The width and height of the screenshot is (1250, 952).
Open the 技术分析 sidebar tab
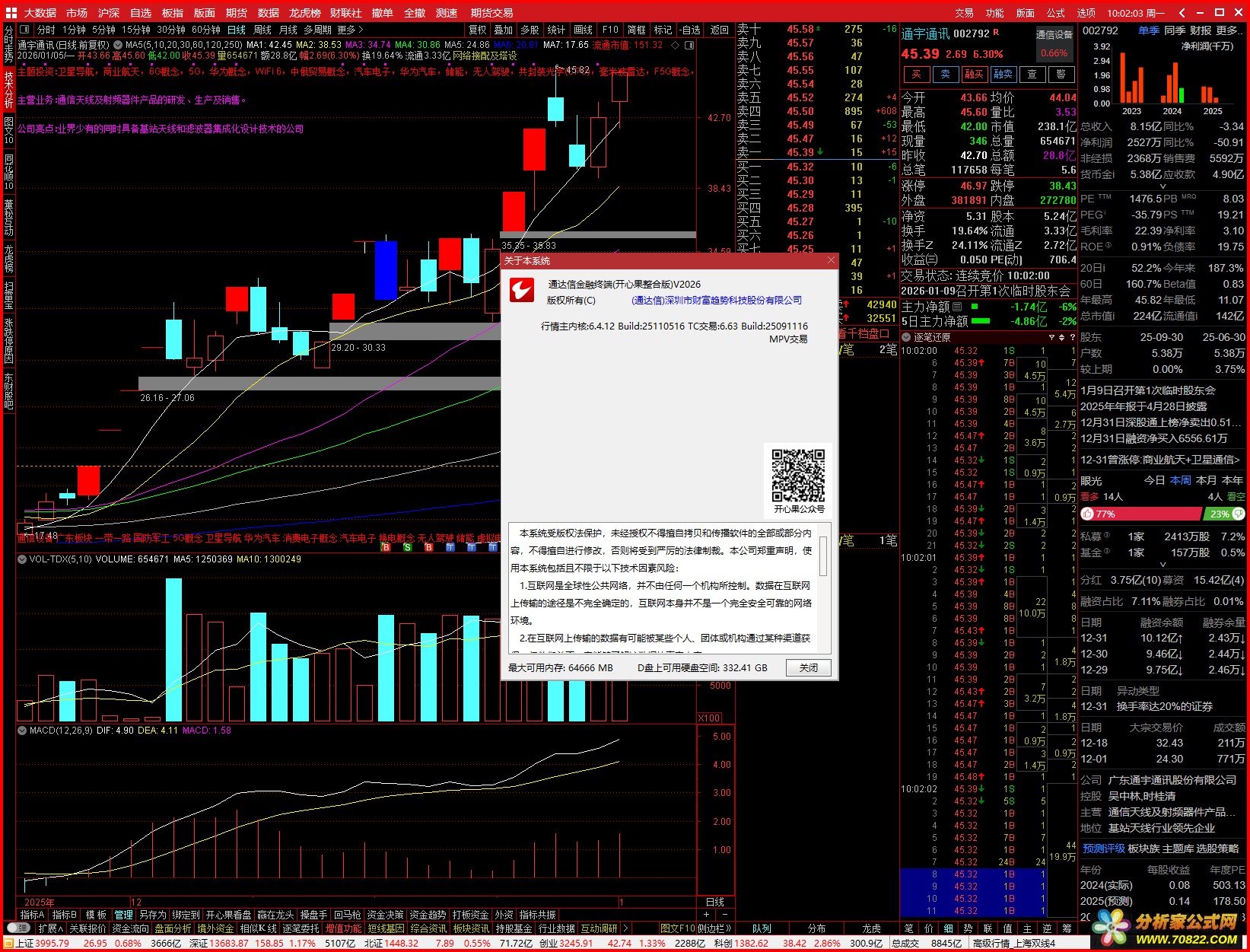tap(8, 90)
